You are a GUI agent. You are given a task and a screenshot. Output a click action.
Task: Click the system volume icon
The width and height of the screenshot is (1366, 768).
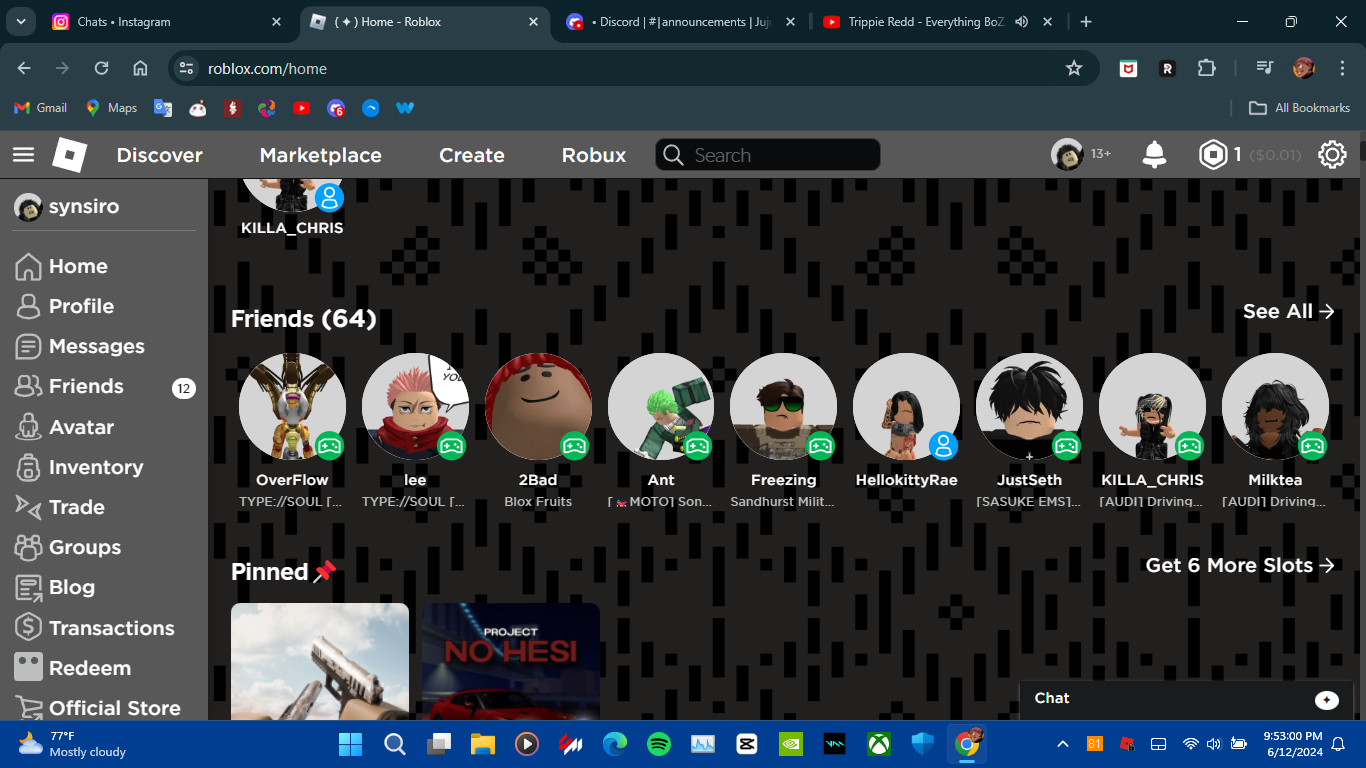(1214, 744)
